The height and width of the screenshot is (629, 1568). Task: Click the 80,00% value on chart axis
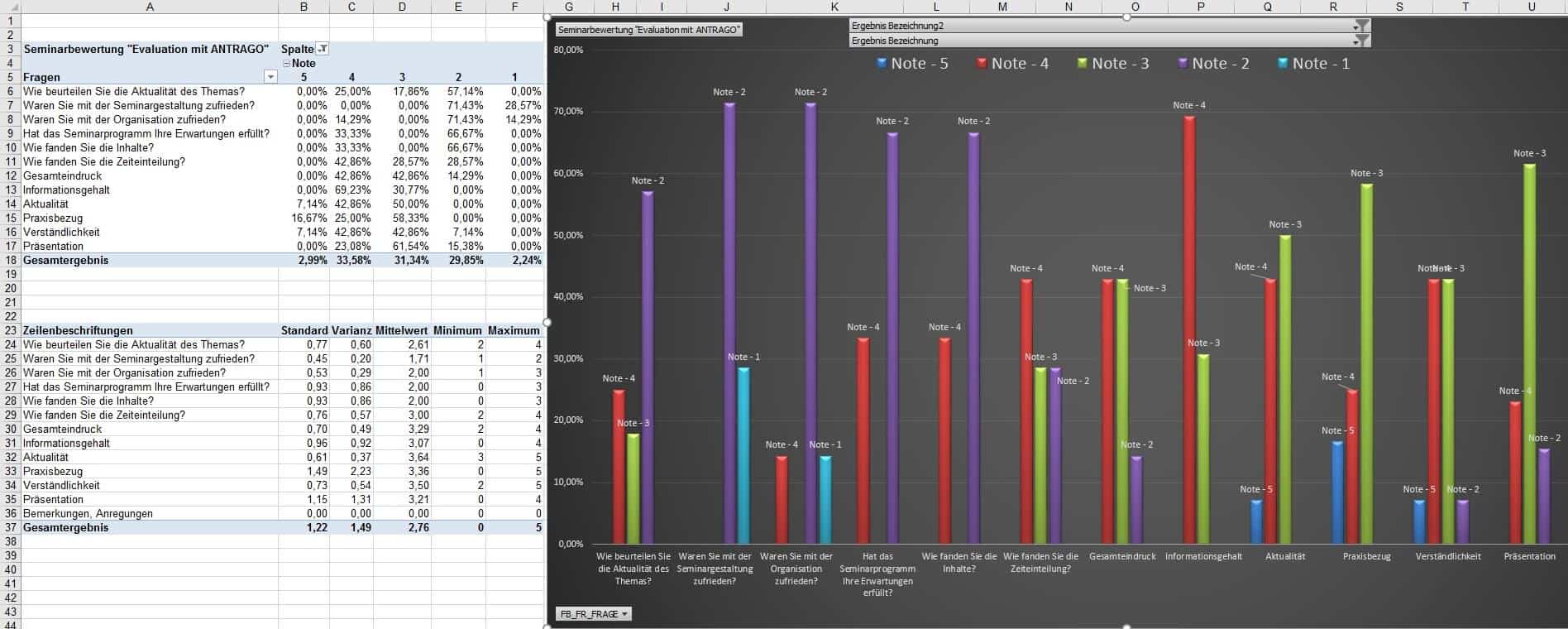[568, 50]
